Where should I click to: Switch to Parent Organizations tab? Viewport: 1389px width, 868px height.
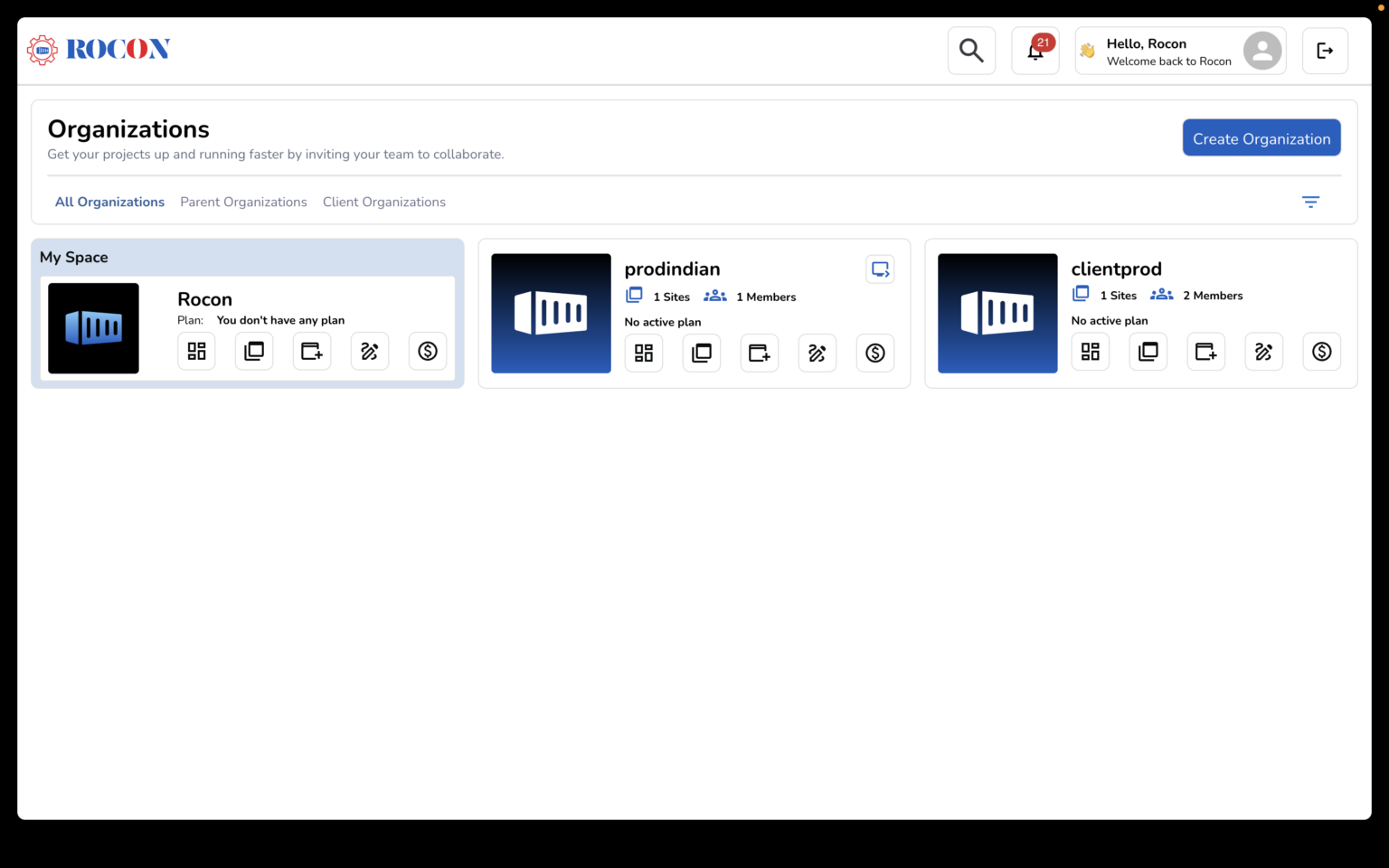[x=243, y=202]
